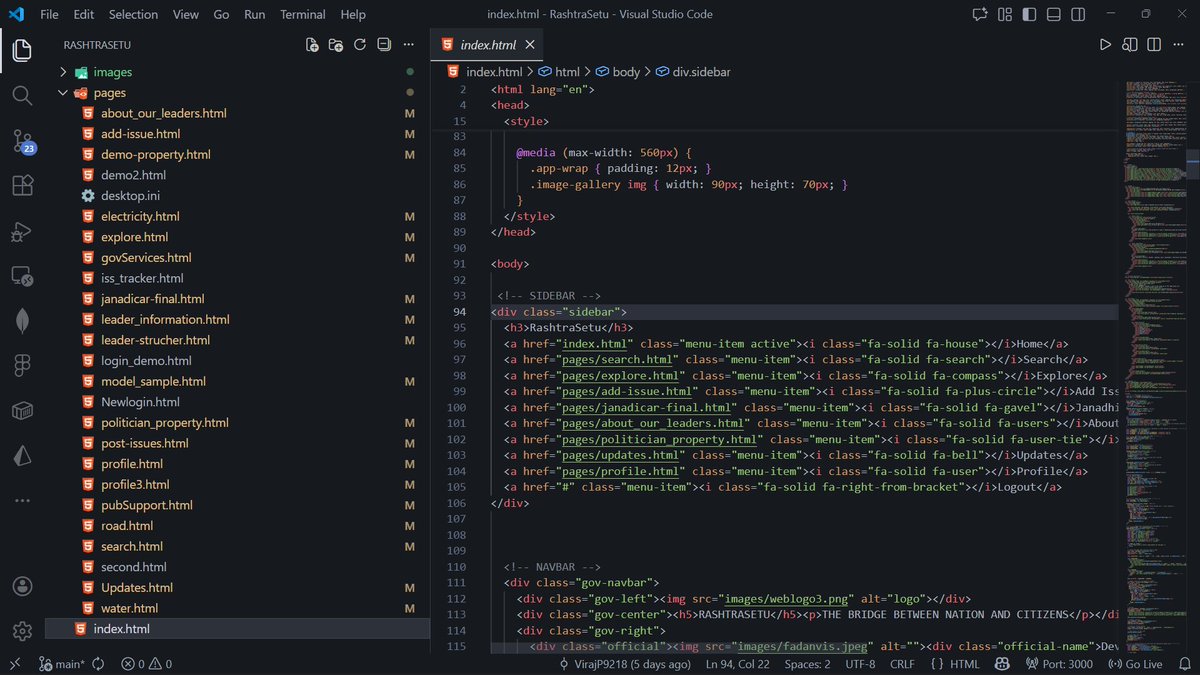Click the main* branch in status bar
The width and height of the screenshot is (1200, 675).
[x=63, y=664]
